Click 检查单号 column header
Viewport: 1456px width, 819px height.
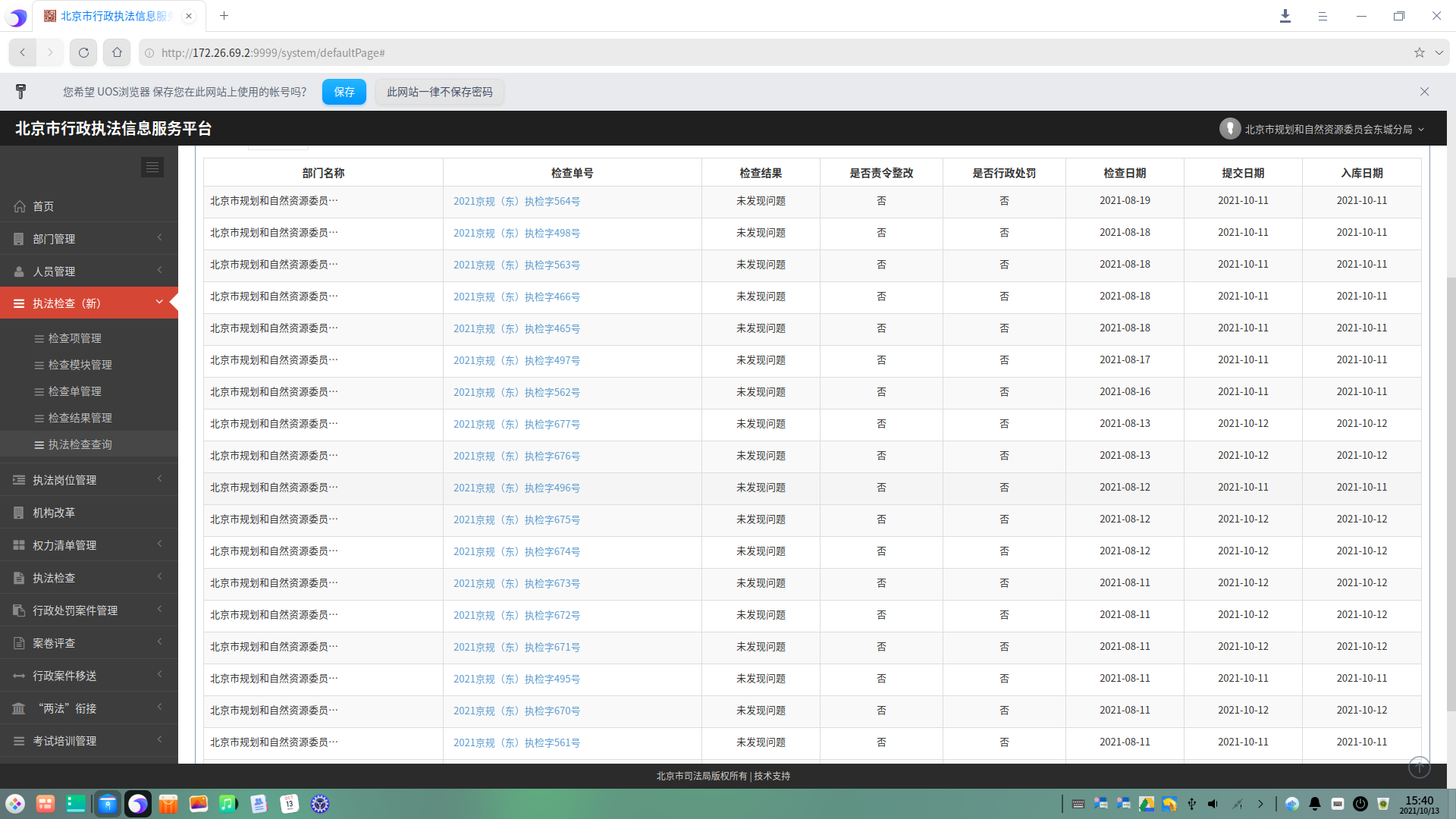coord(572,173)
